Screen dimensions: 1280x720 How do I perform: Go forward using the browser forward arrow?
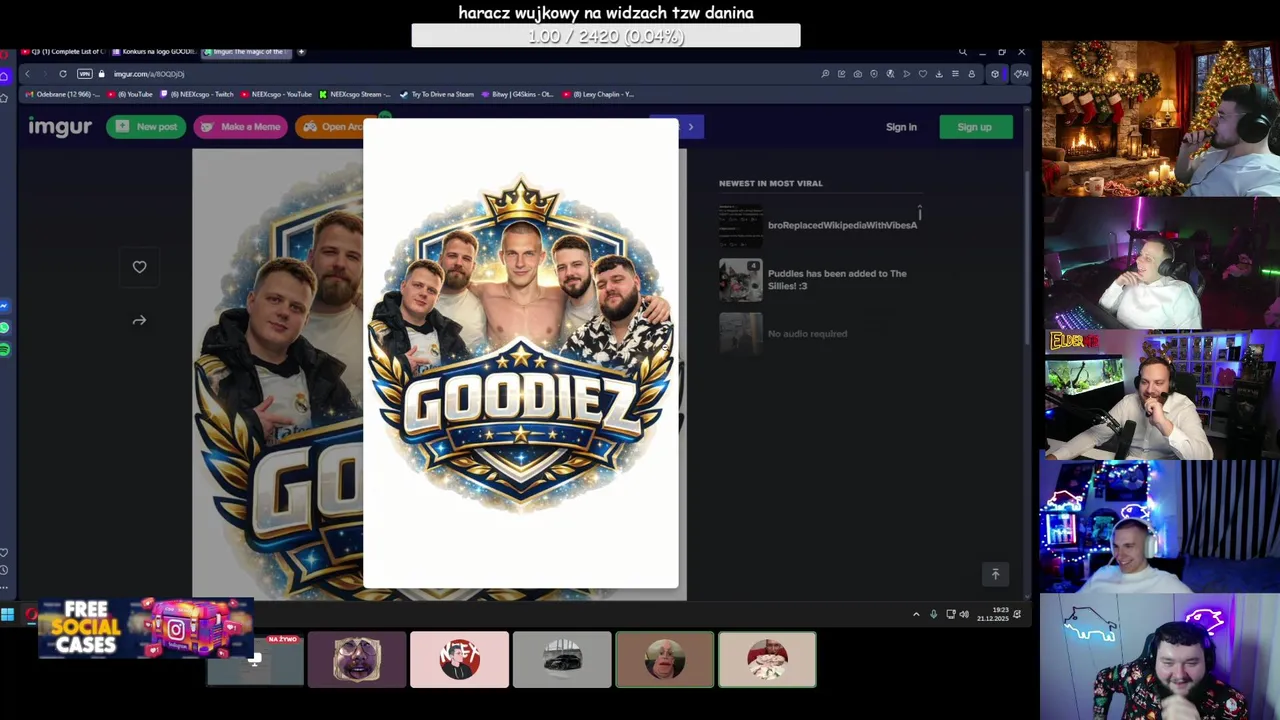[45, 74]
